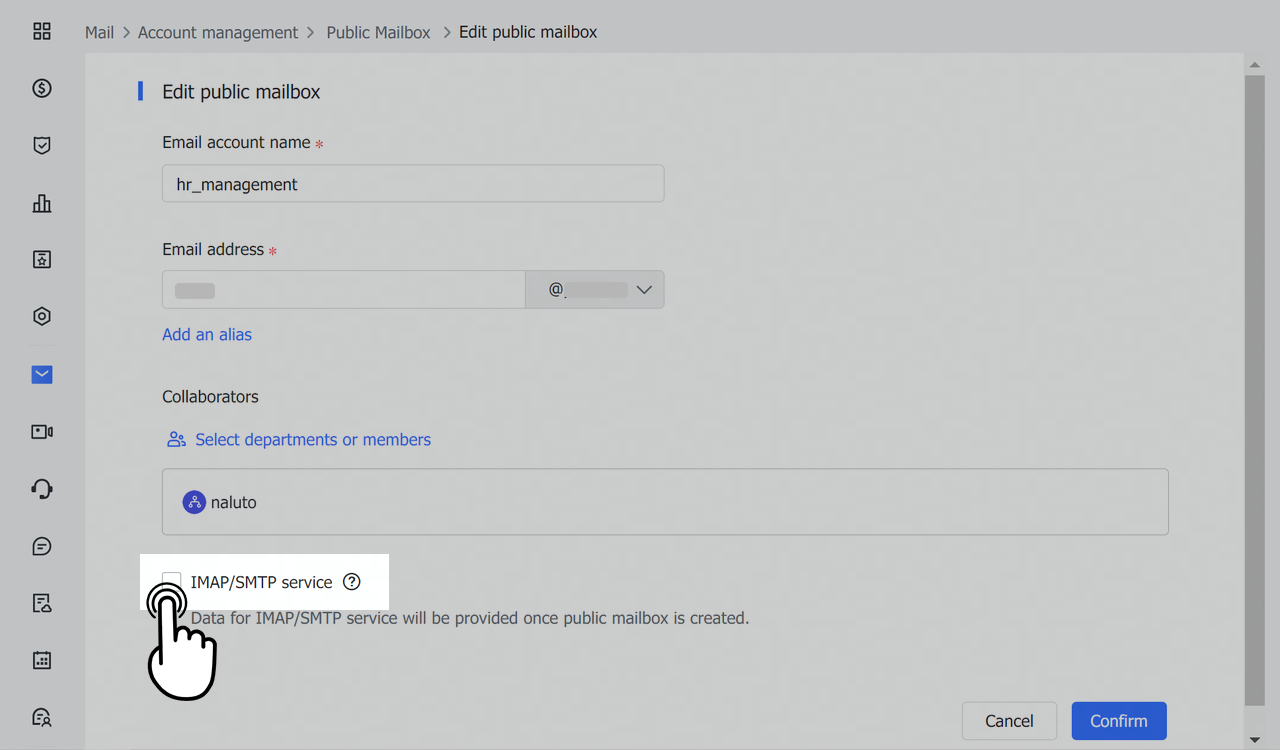Open the calendar icon in sidebar
Viewport: 1280px width, 750px height.
(41, 660)
